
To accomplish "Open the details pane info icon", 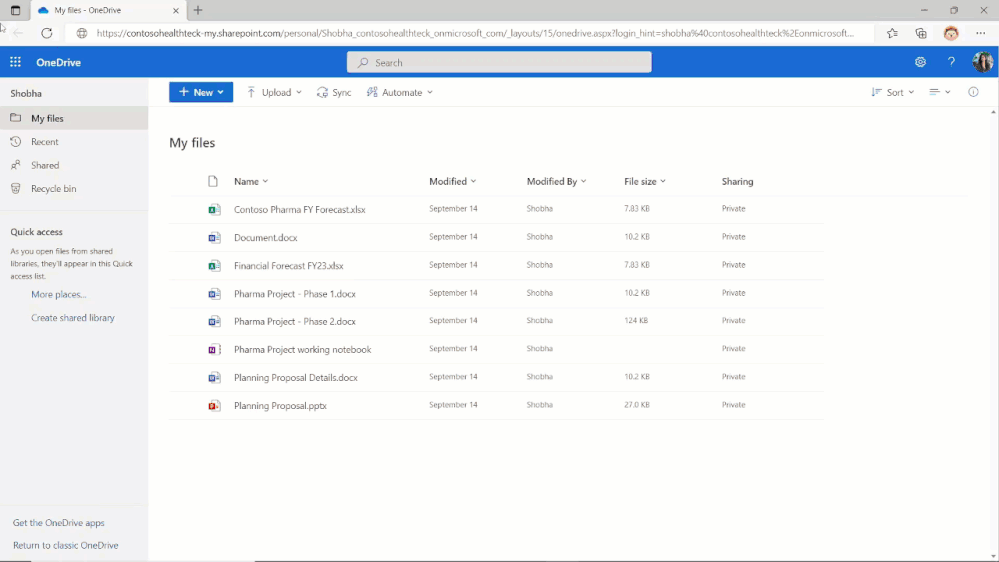I will (x=973, y=92).
